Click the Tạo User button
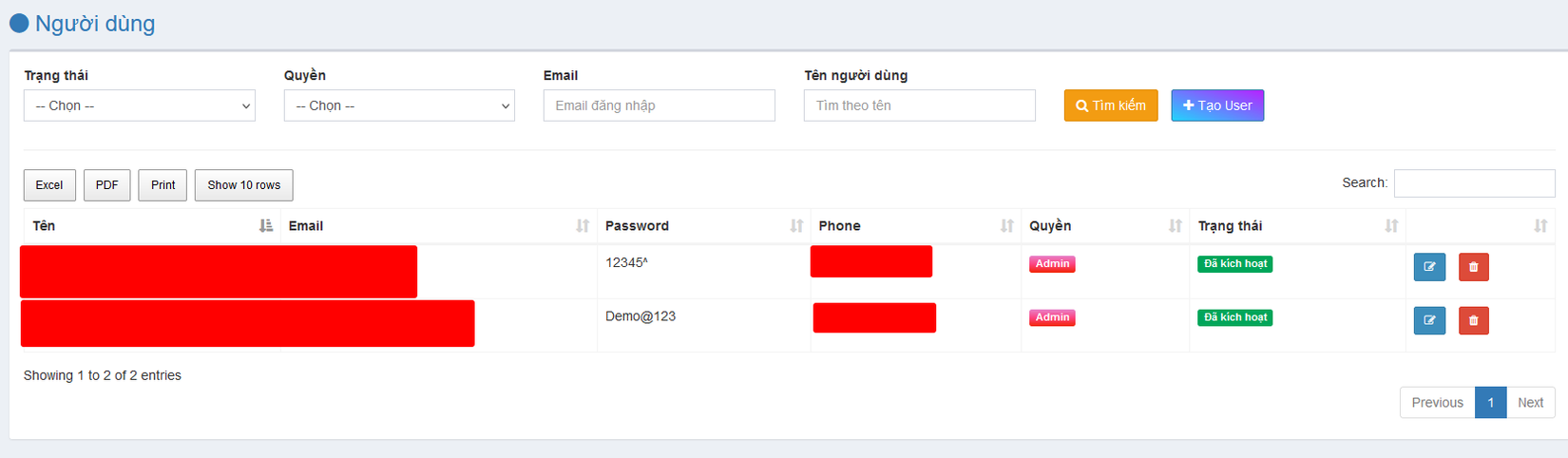 click(x=1216, y=105)
